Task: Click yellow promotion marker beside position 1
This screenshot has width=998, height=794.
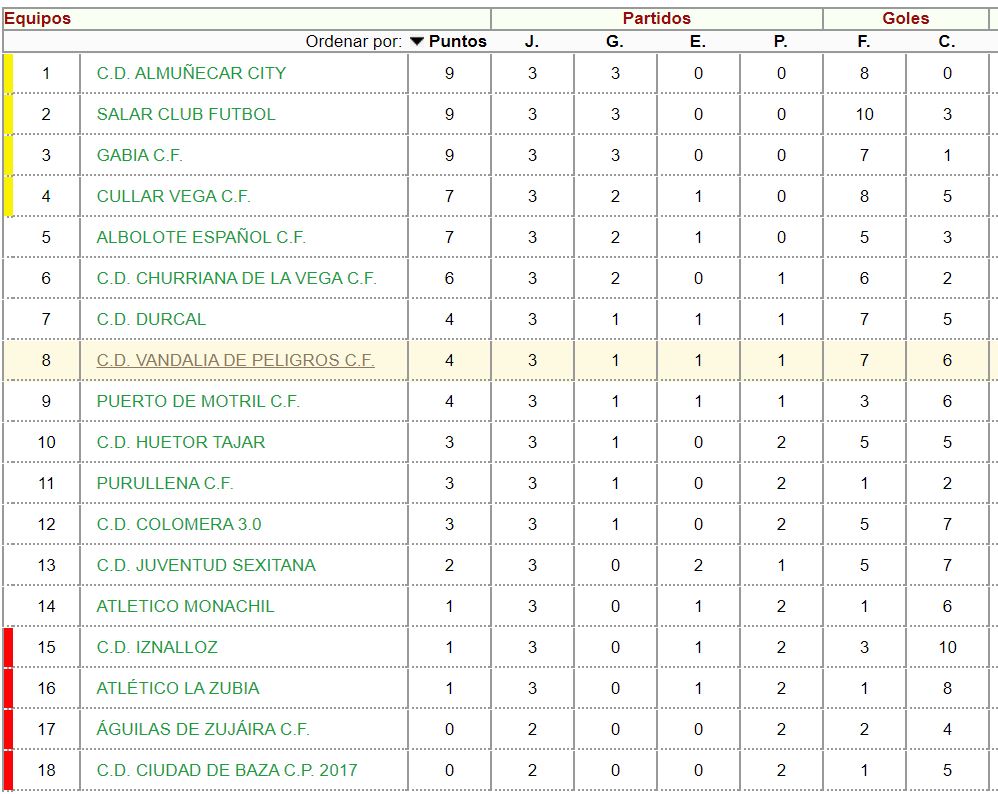Action: pyautogui.click(x=8, y=73)
